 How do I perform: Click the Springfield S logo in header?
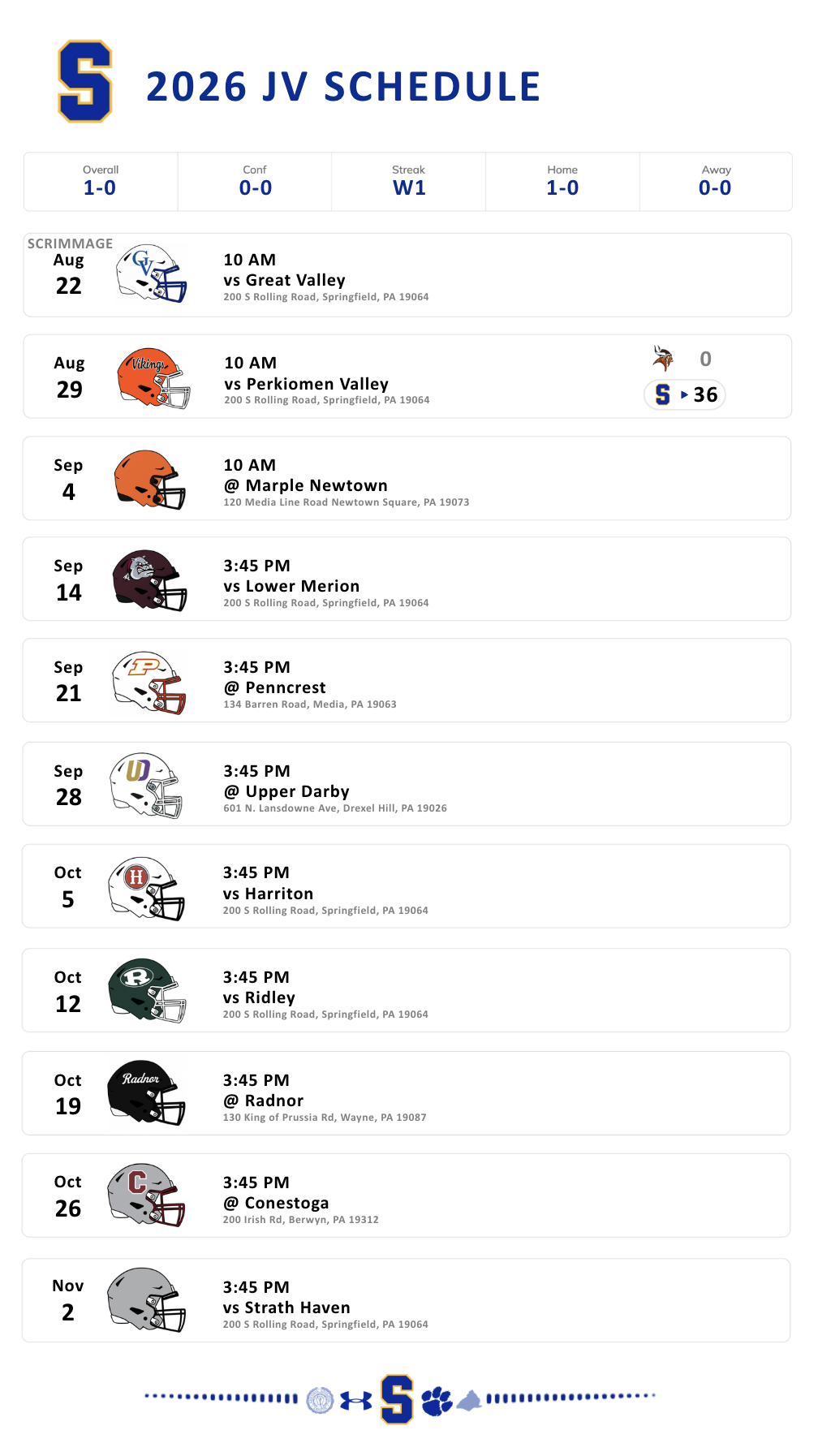(84, 82)
